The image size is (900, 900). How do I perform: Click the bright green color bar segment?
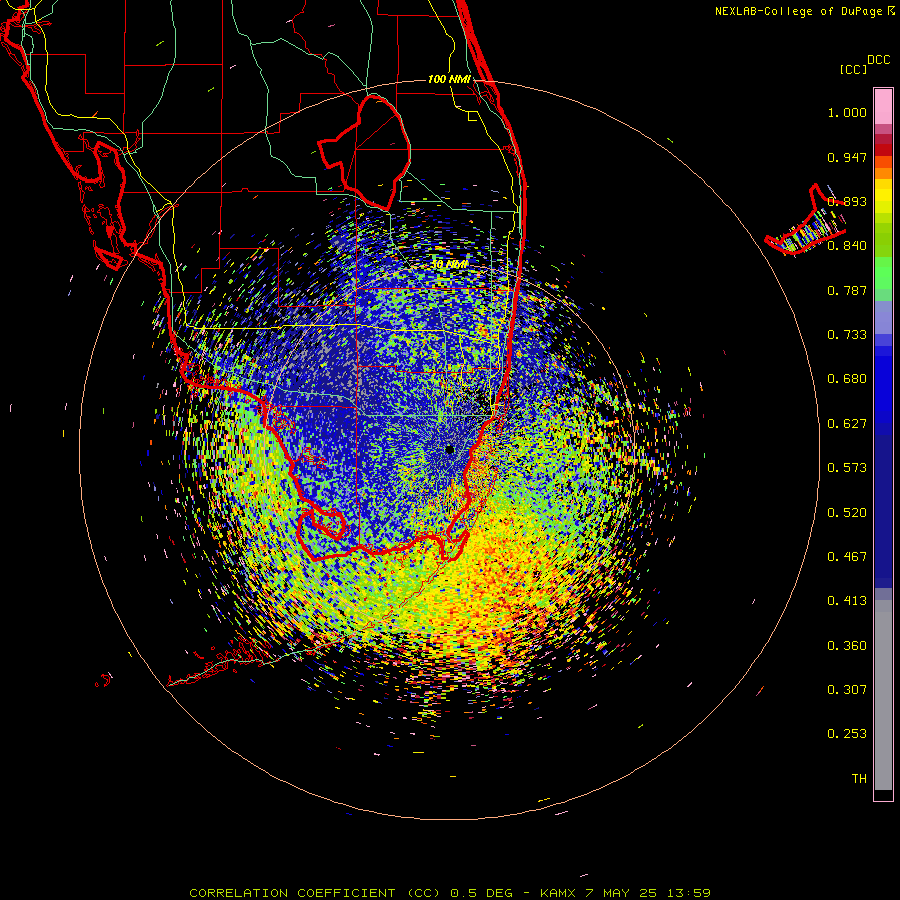[883, 273]
